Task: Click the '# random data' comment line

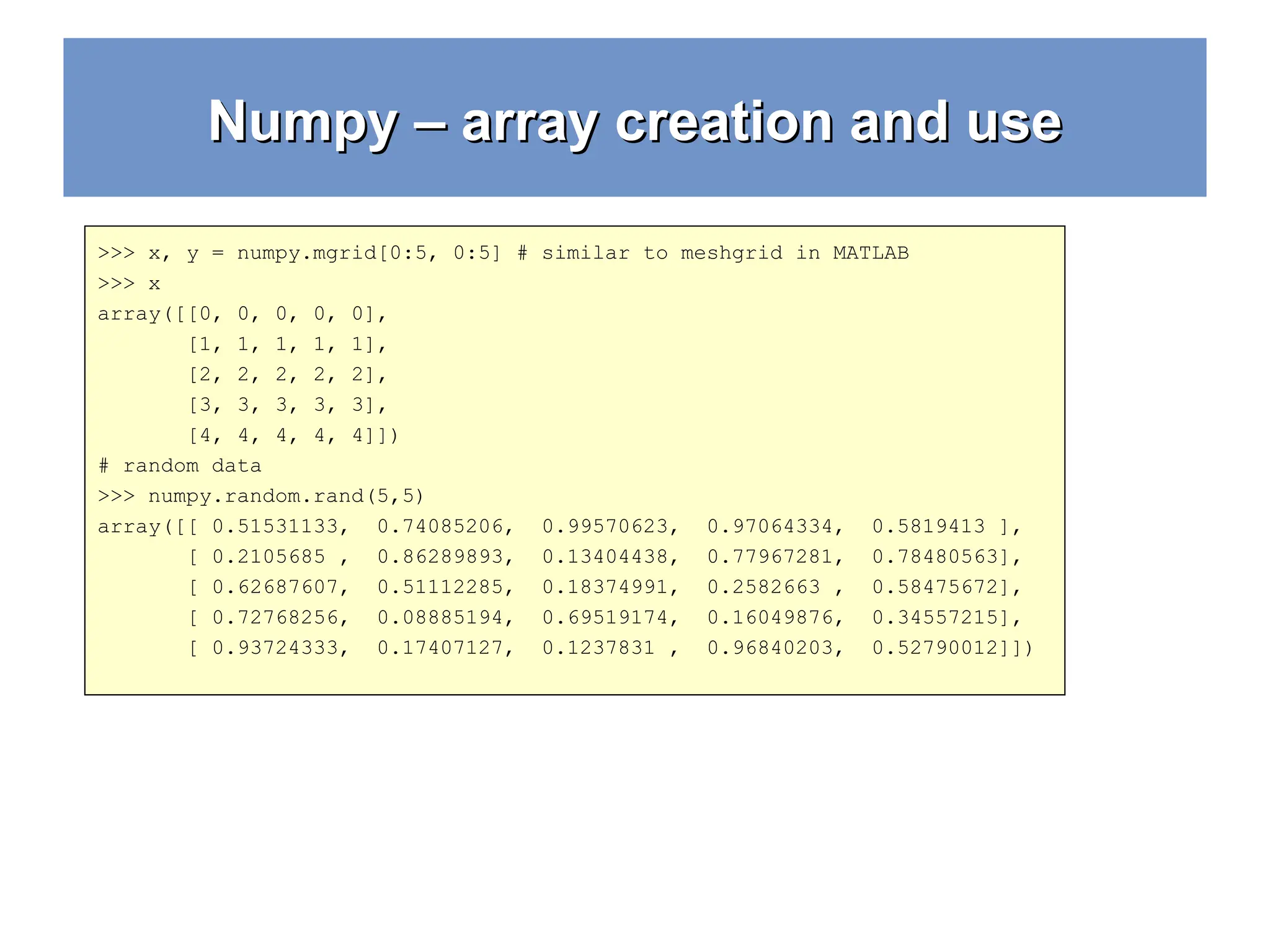Action: tap(180, 466)
